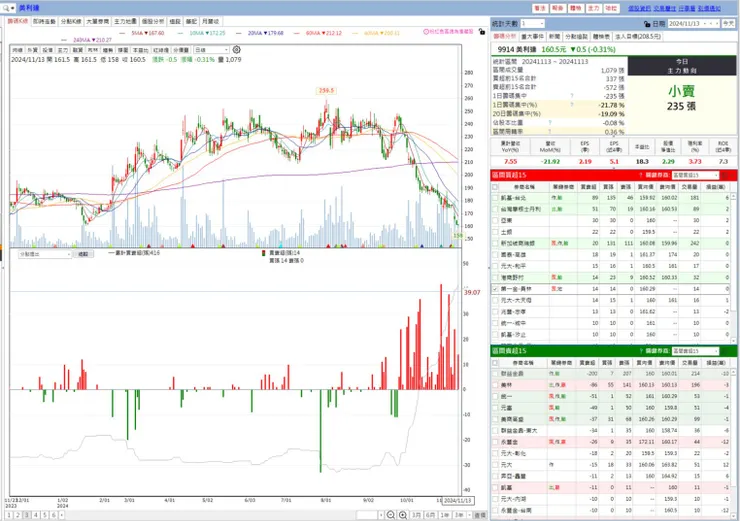This screenshot has height=521, width=740.
Task: Click the last blue link in the top bar
Action: point(709,8)
